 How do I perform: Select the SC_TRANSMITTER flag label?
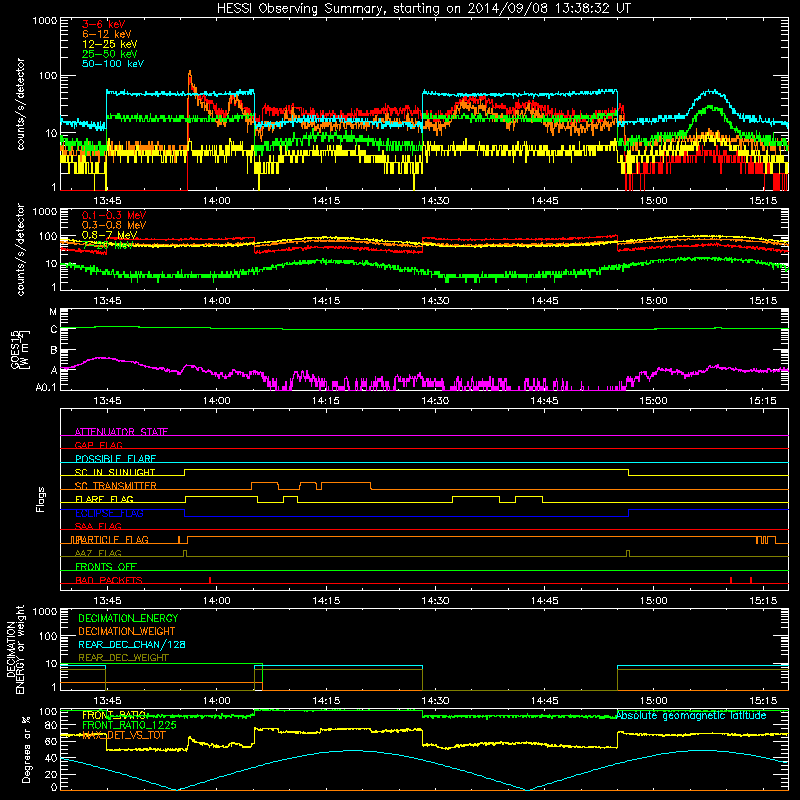pyautogui.click(x=115, y=486)
